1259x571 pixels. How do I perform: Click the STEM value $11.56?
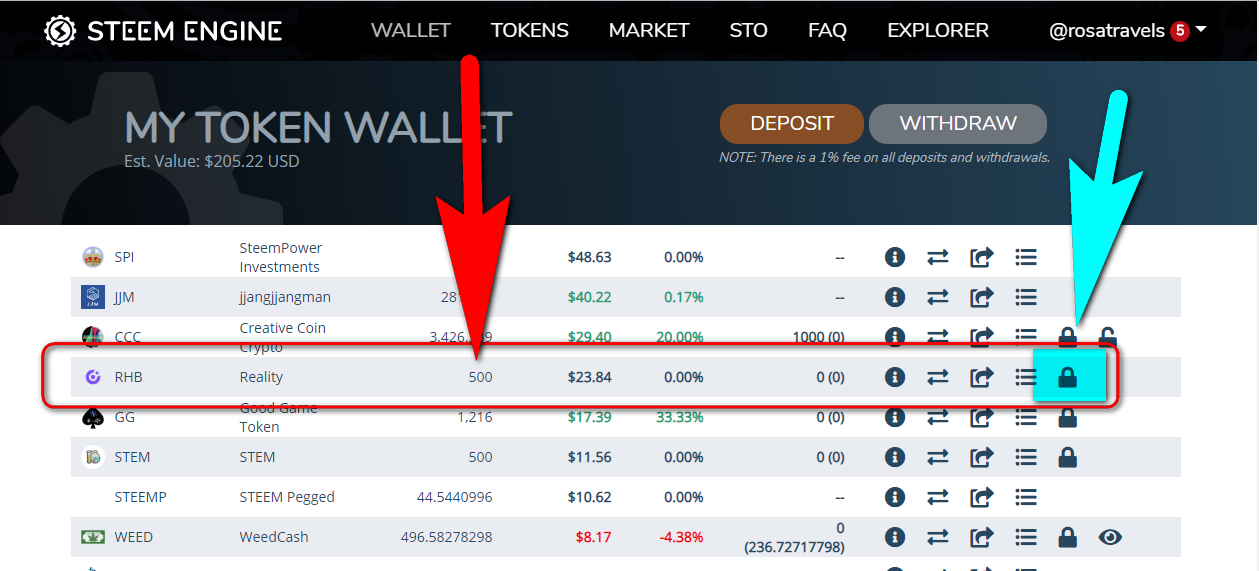(x=590, y=457)
